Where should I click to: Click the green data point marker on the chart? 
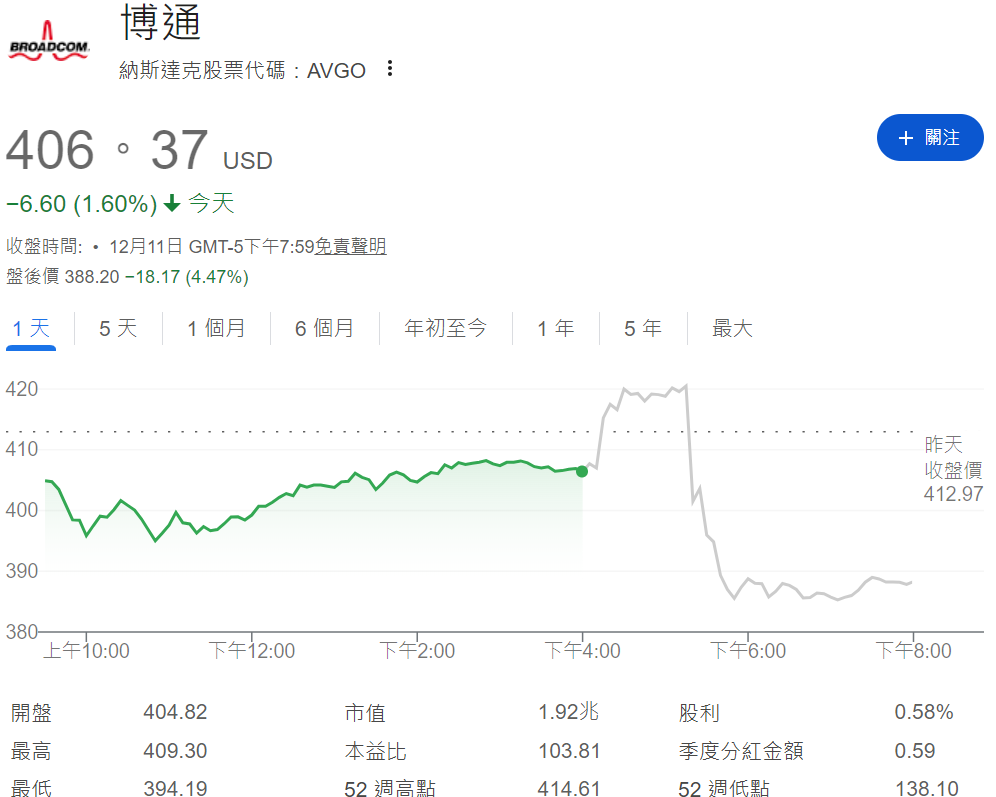pyautogui.click(x=581, y=471)
